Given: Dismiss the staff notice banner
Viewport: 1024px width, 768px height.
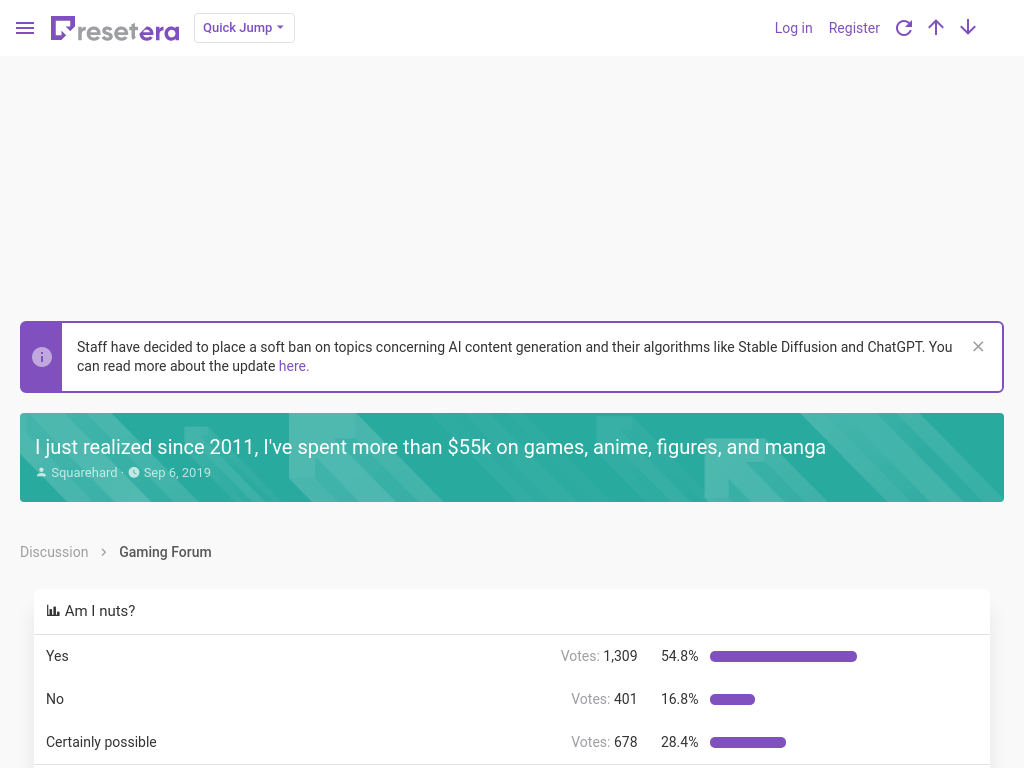Looking at the screenshot, I should 978,347.
